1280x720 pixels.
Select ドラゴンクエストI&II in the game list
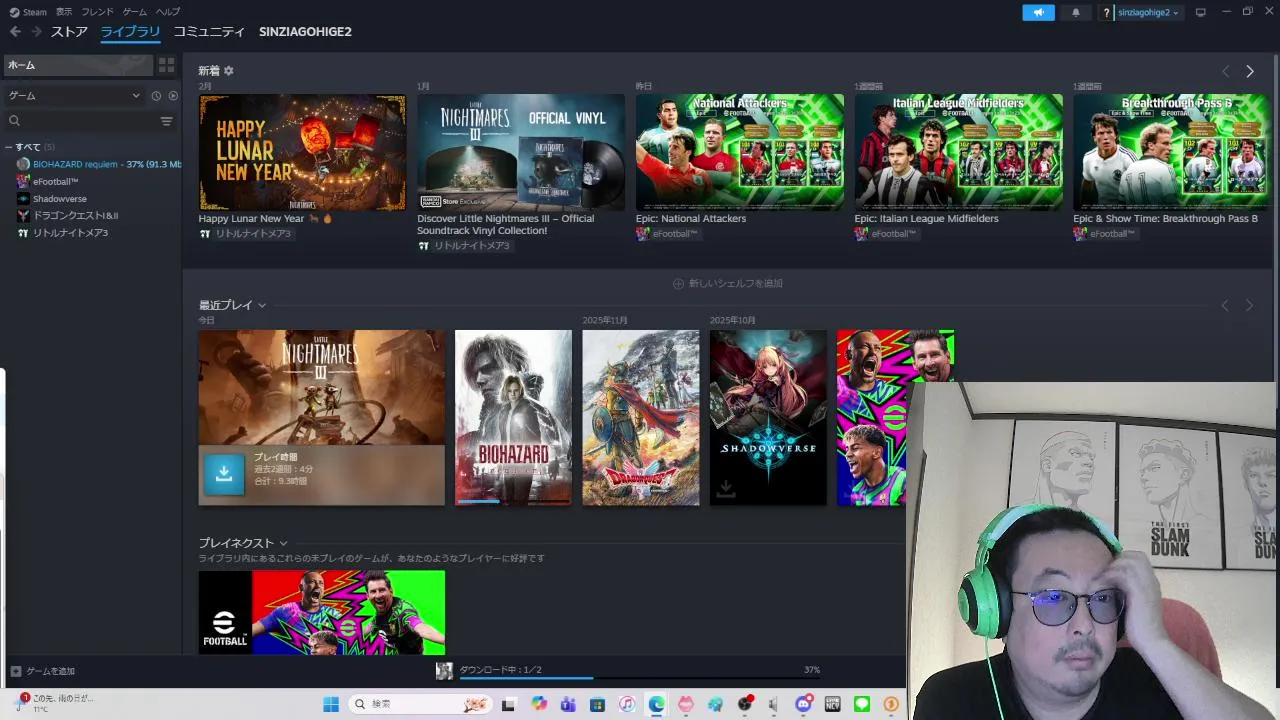[x=75, y=216]
